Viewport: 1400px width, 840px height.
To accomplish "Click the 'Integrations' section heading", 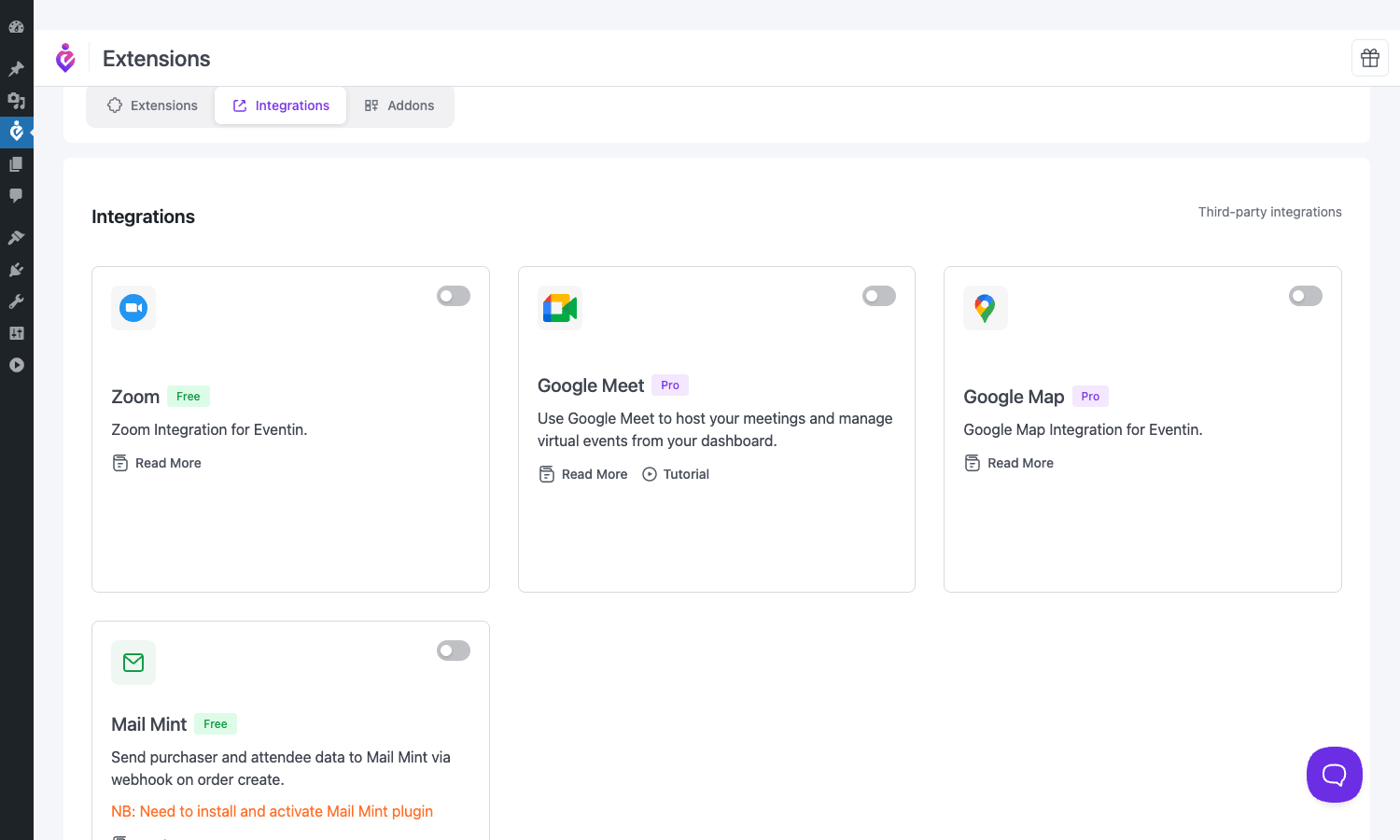I will pyautogui.click(x=144, y=217).
